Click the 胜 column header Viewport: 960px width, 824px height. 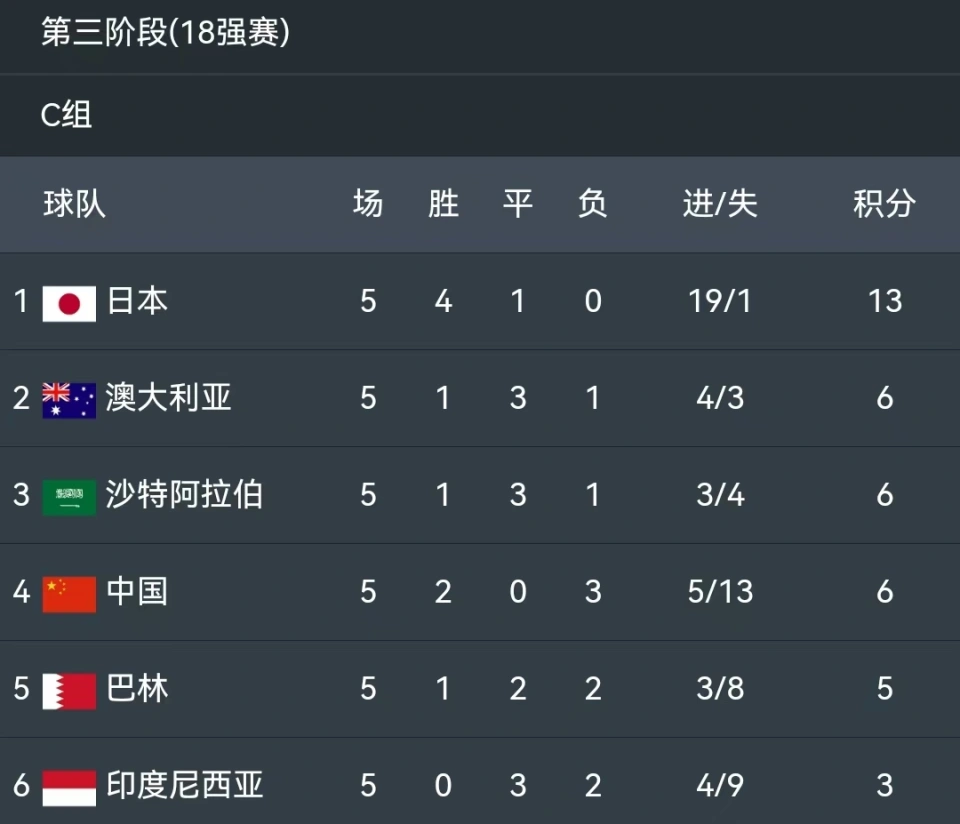(x=443, y=204)
